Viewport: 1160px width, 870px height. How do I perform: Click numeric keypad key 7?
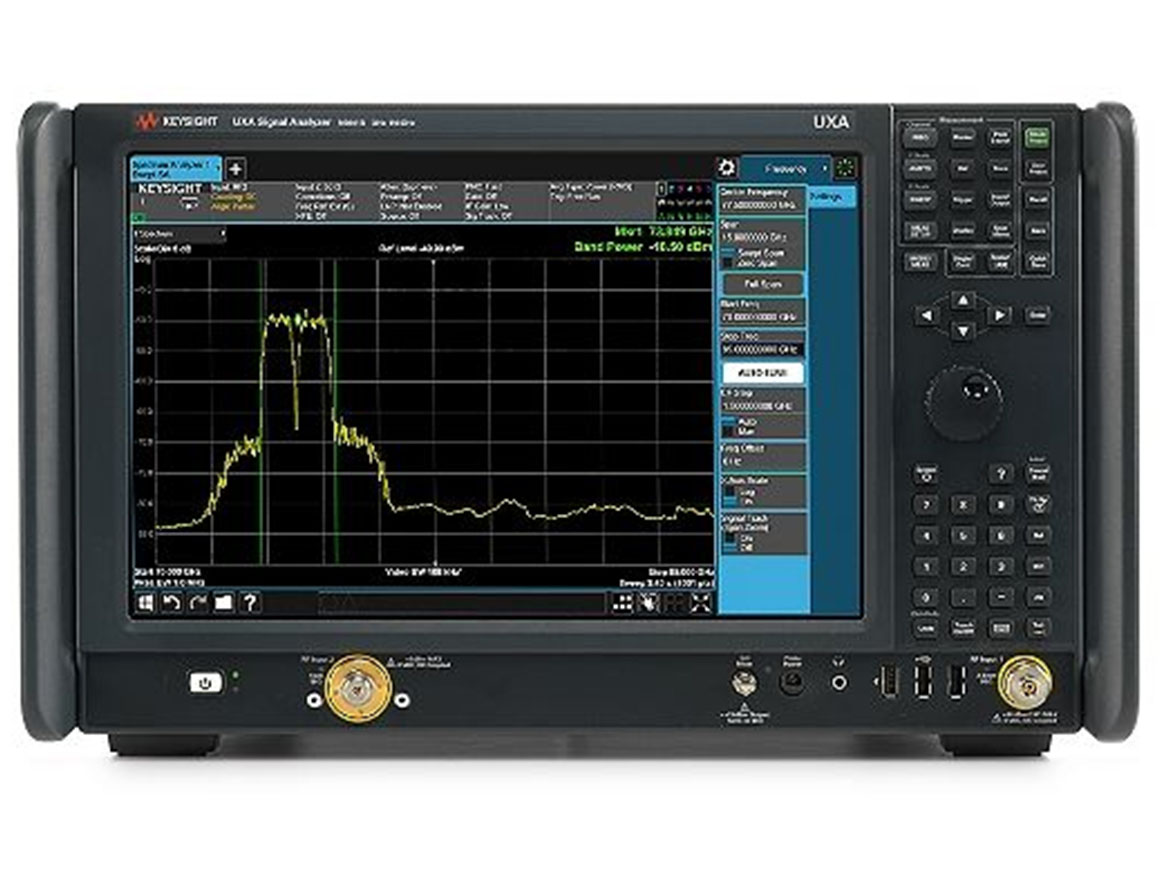(925, 505)
